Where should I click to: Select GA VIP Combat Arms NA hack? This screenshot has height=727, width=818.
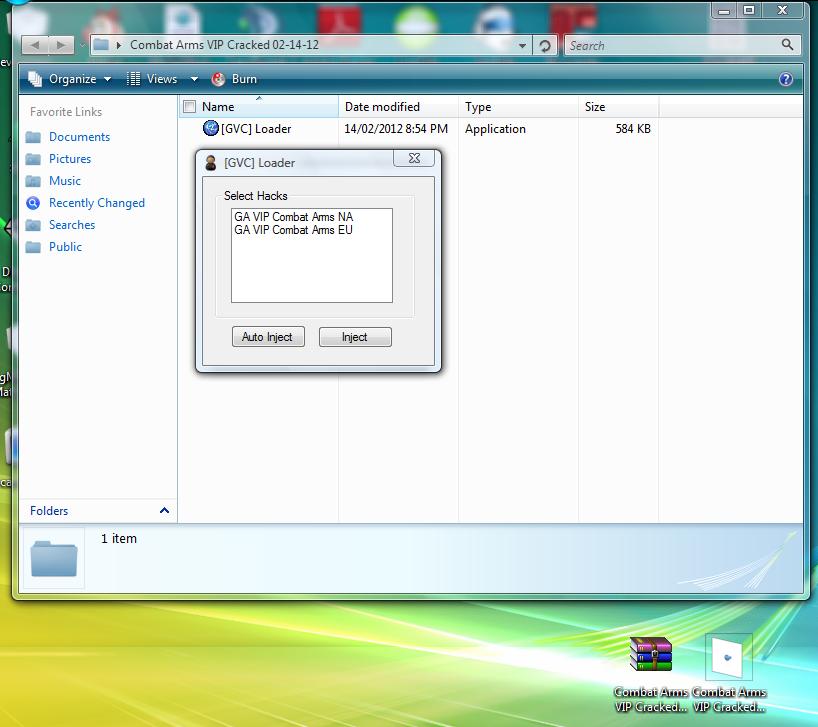[294, 216]
